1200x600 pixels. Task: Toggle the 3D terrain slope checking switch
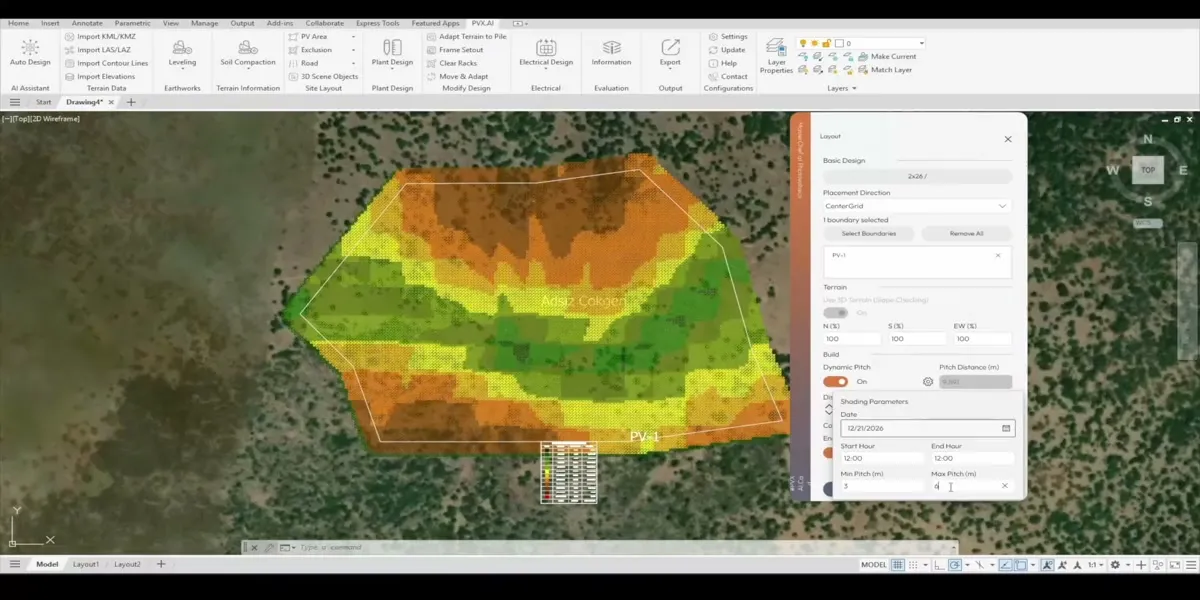[x=835, y=313]
